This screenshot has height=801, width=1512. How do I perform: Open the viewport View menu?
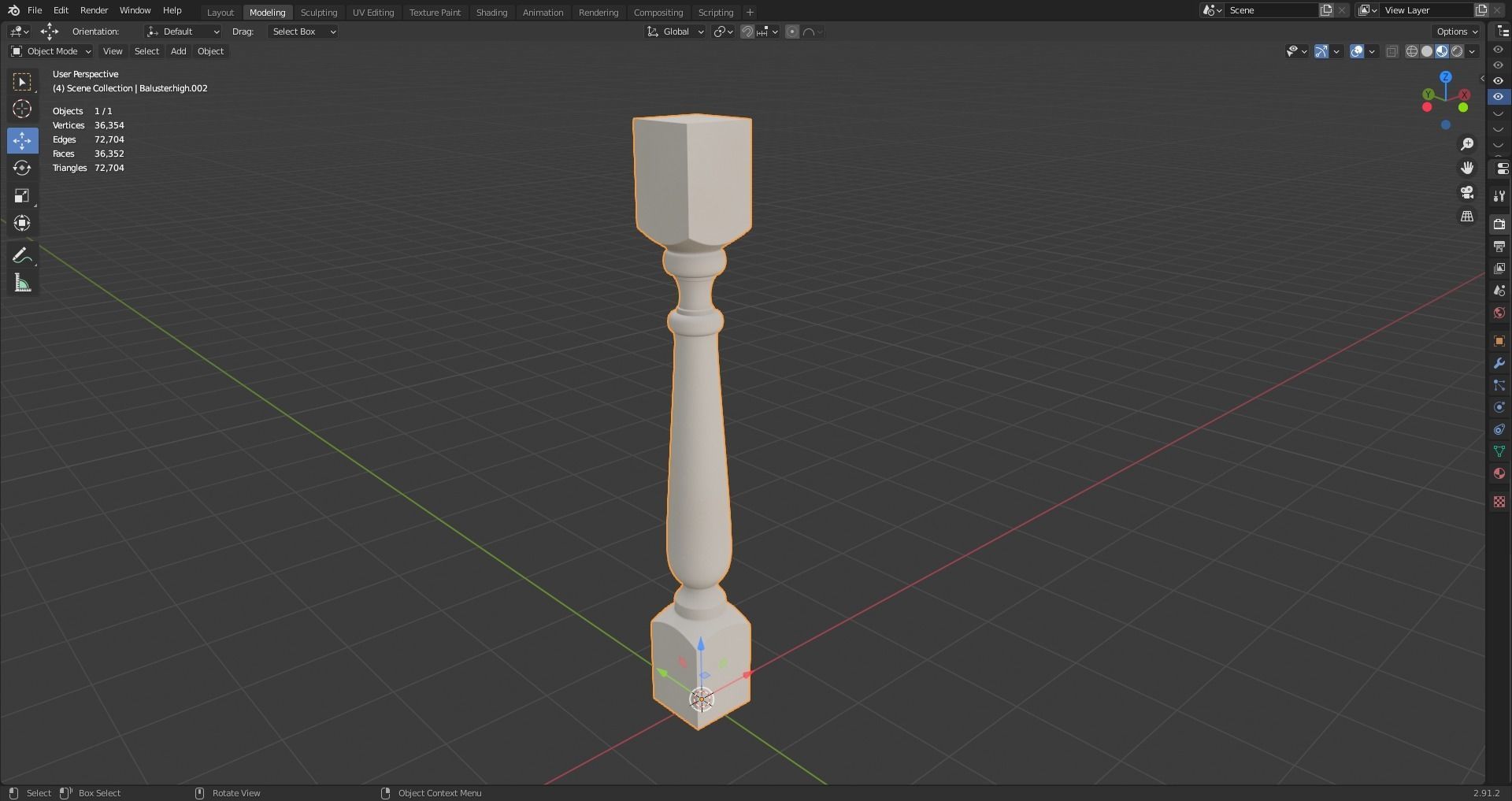click(113, 51)
